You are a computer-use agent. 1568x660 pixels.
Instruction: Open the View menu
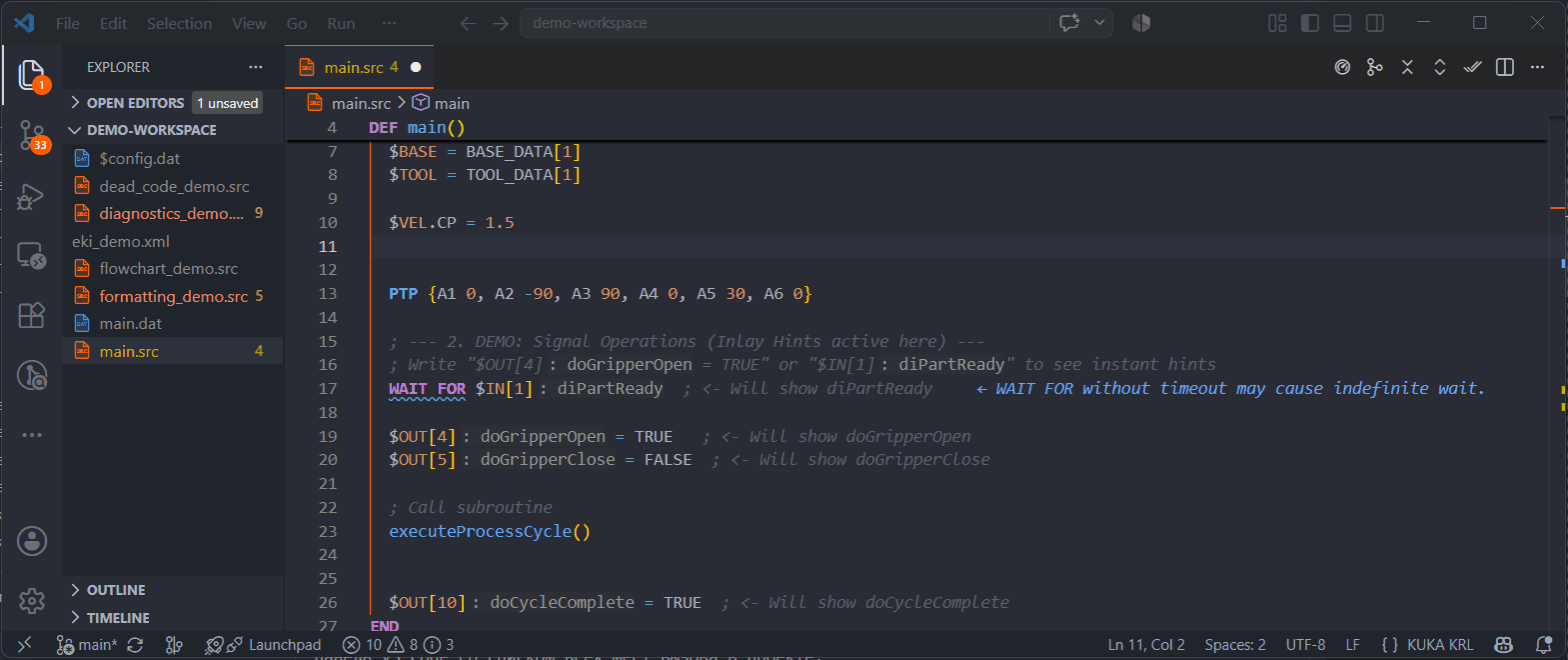[x=249, y=23]
